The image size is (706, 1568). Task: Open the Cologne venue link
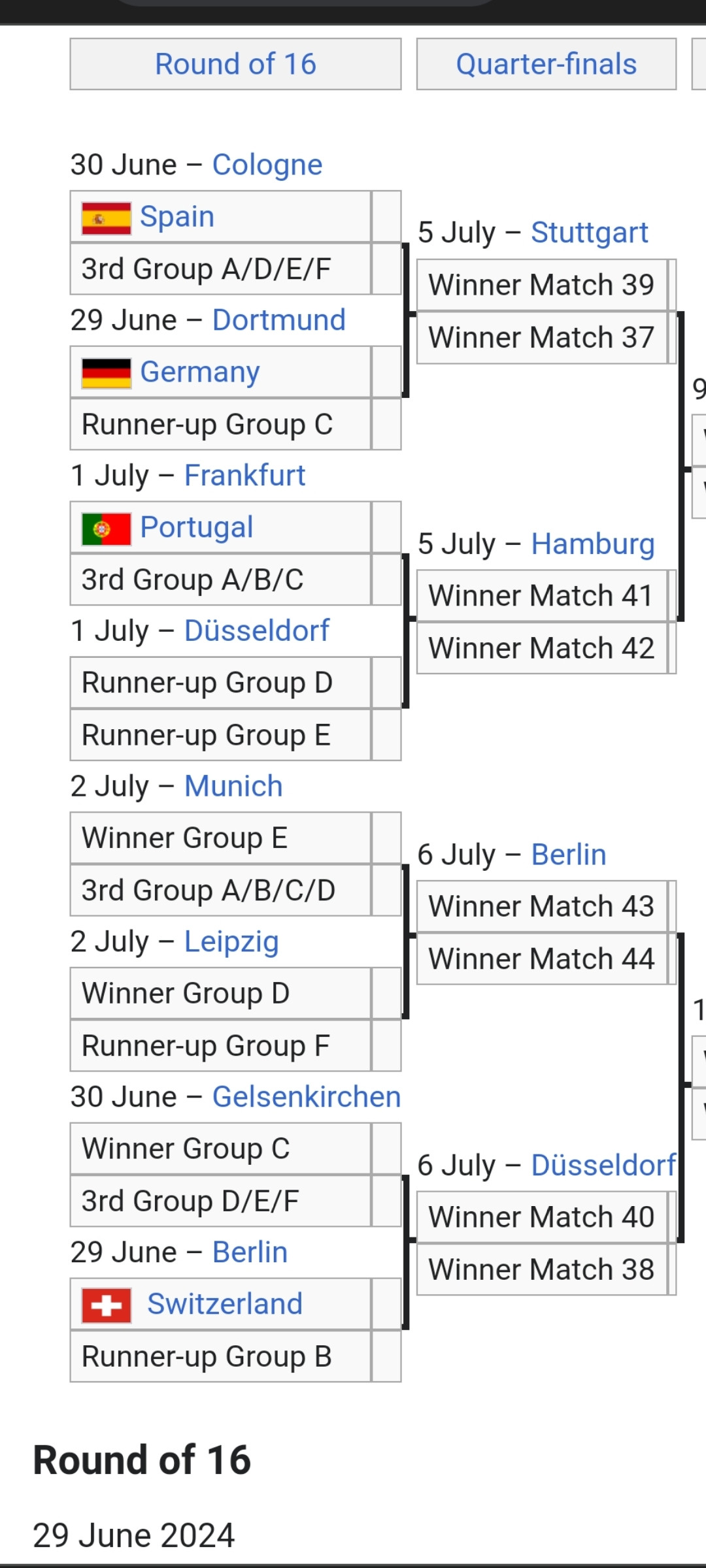pos(267,165)
